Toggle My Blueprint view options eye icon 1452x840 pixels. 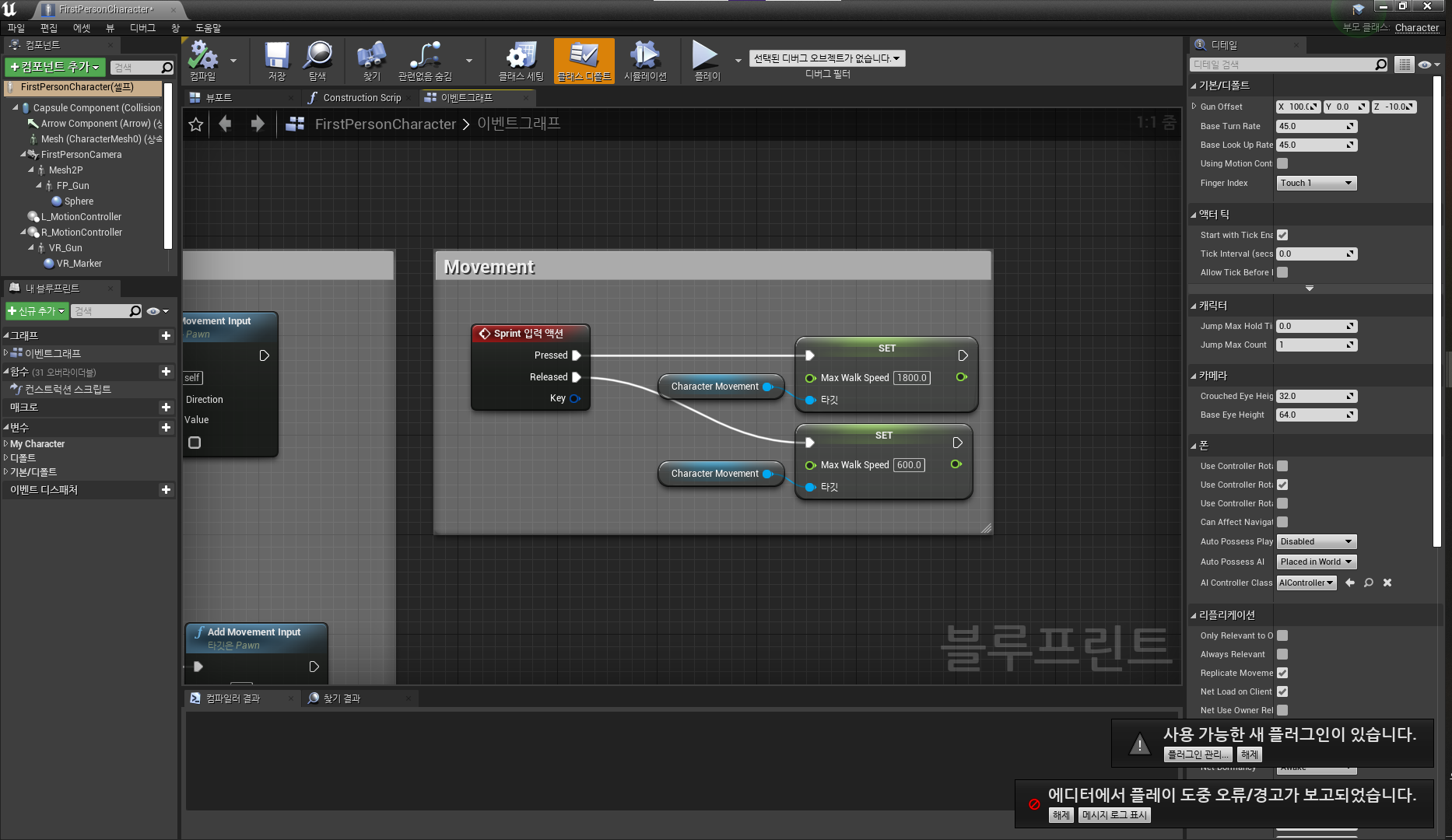tap(157, 311)
